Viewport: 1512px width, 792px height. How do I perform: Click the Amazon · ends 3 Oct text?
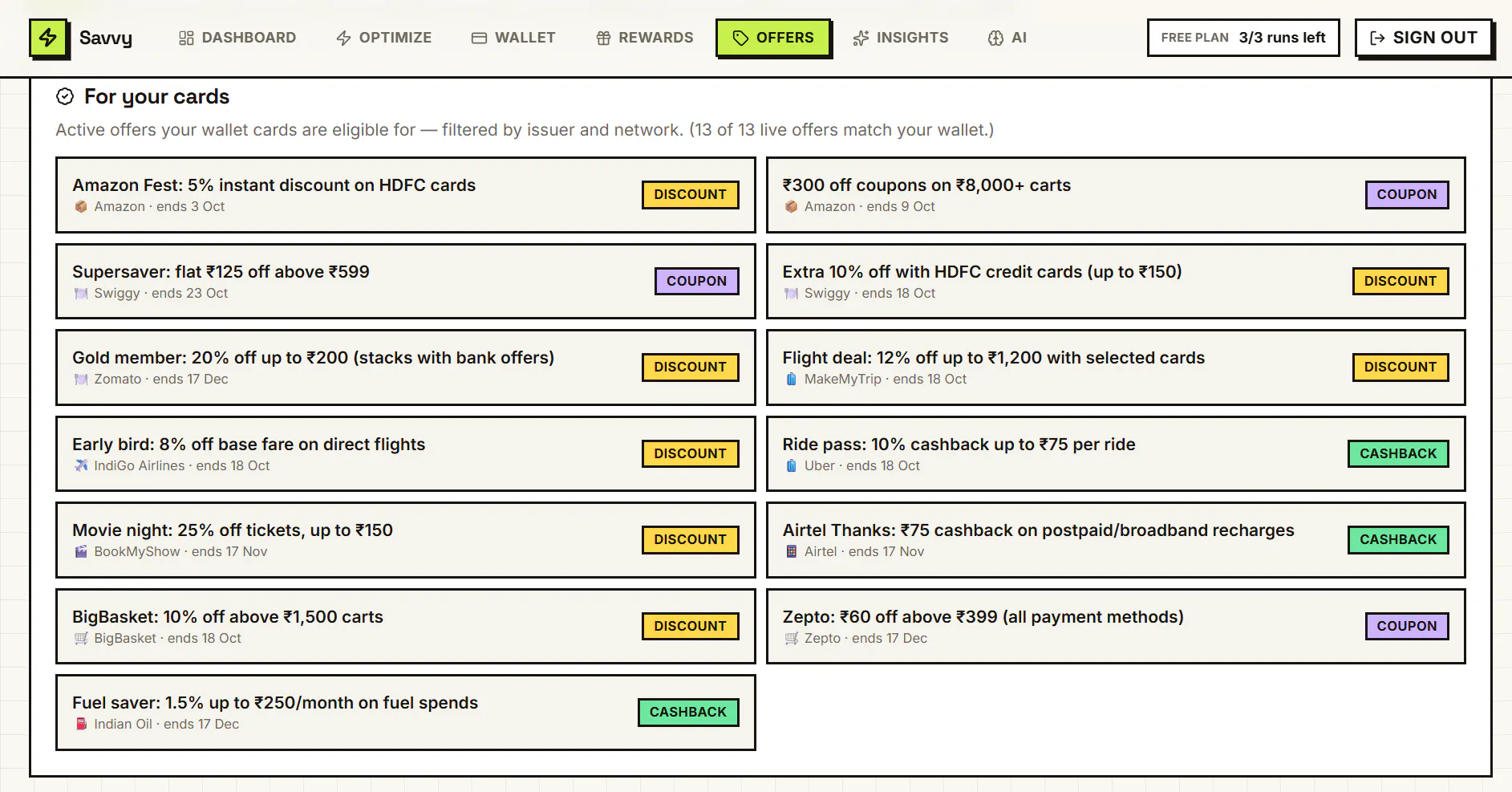(x=159, y=207)
